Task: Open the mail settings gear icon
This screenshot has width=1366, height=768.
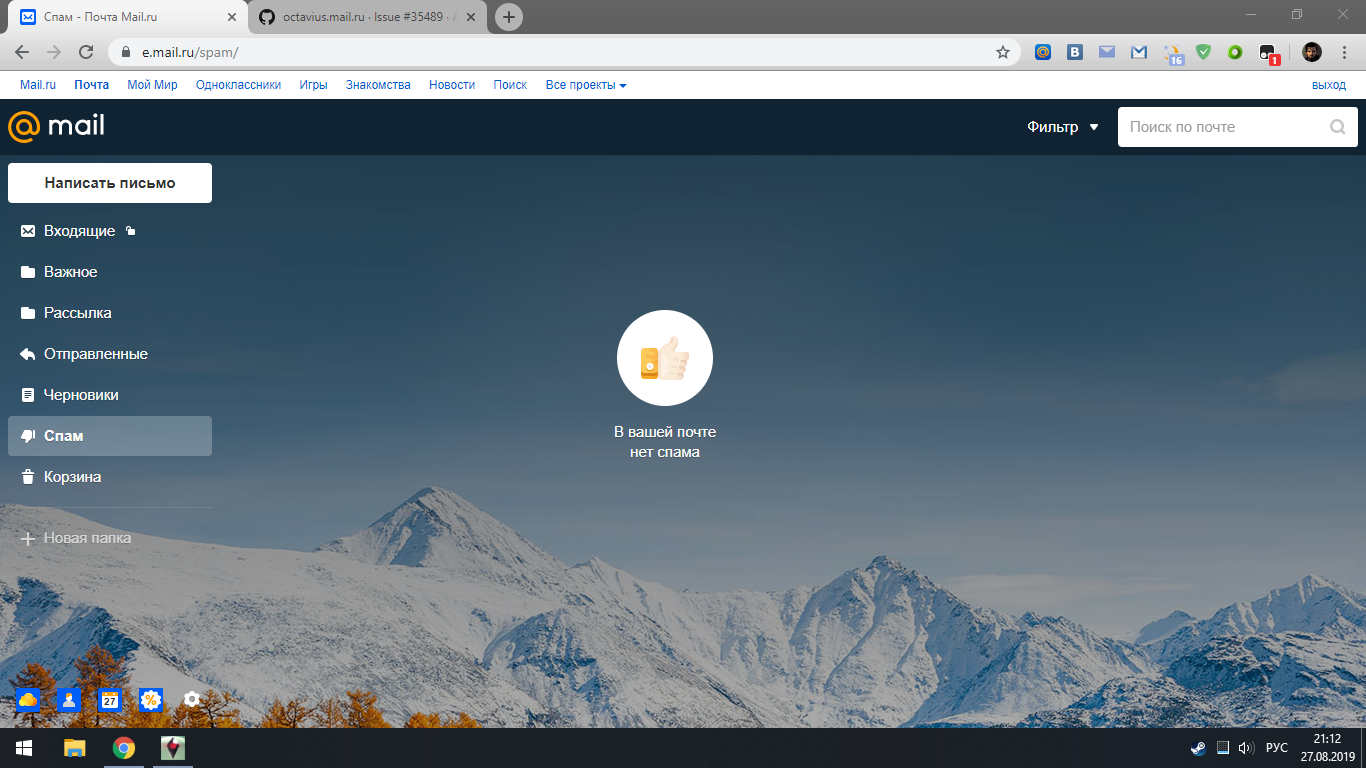Action: click(x=191, y=699)
